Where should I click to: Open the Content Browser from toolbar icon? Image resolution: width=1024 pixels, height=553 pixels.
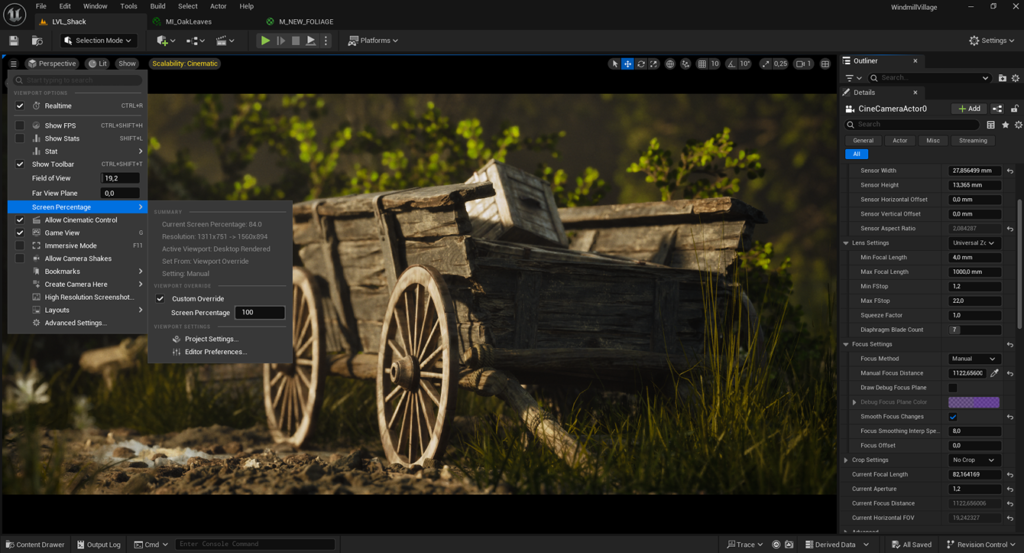click(37, 40)
